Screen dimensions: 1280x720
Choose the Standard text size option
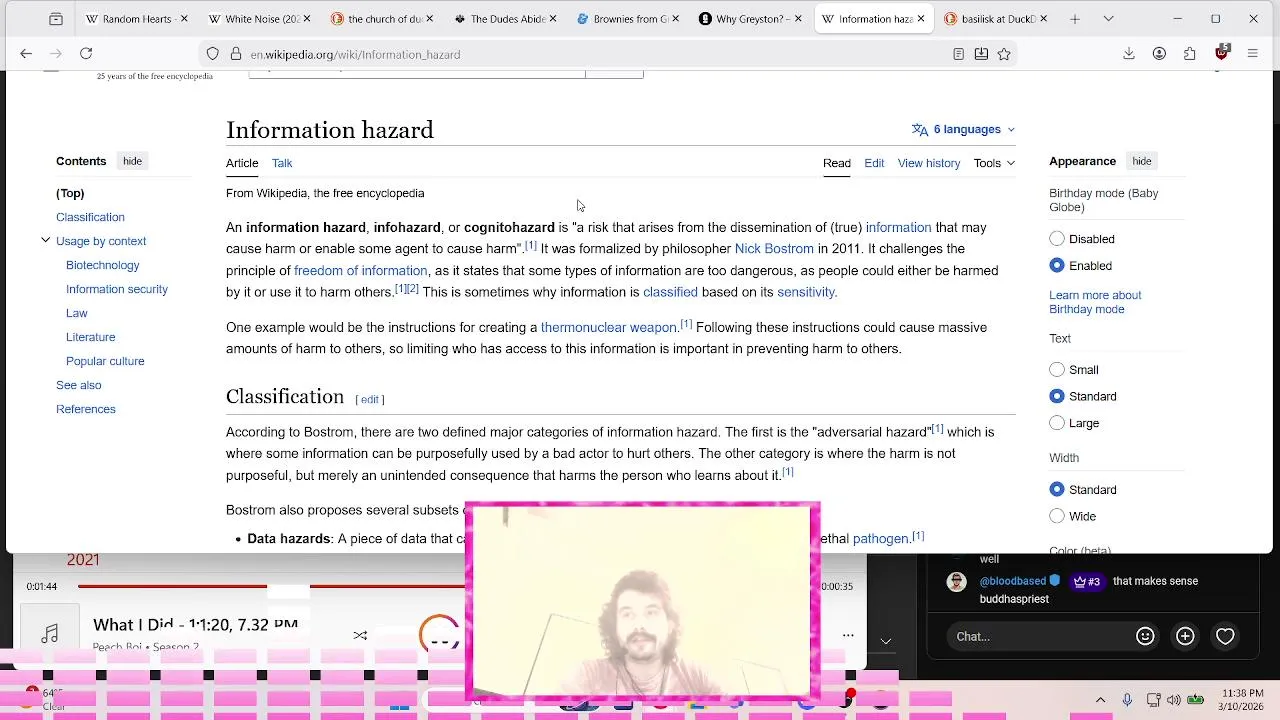click(x=1057, y=396)
